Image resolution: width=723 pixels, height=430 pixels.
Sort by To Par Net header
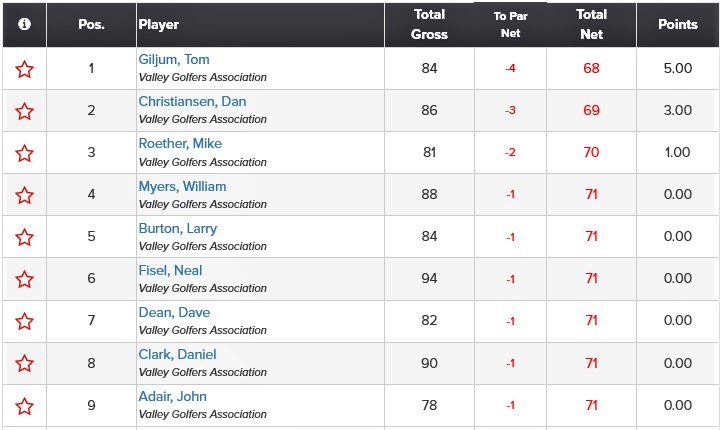[510, 24]
